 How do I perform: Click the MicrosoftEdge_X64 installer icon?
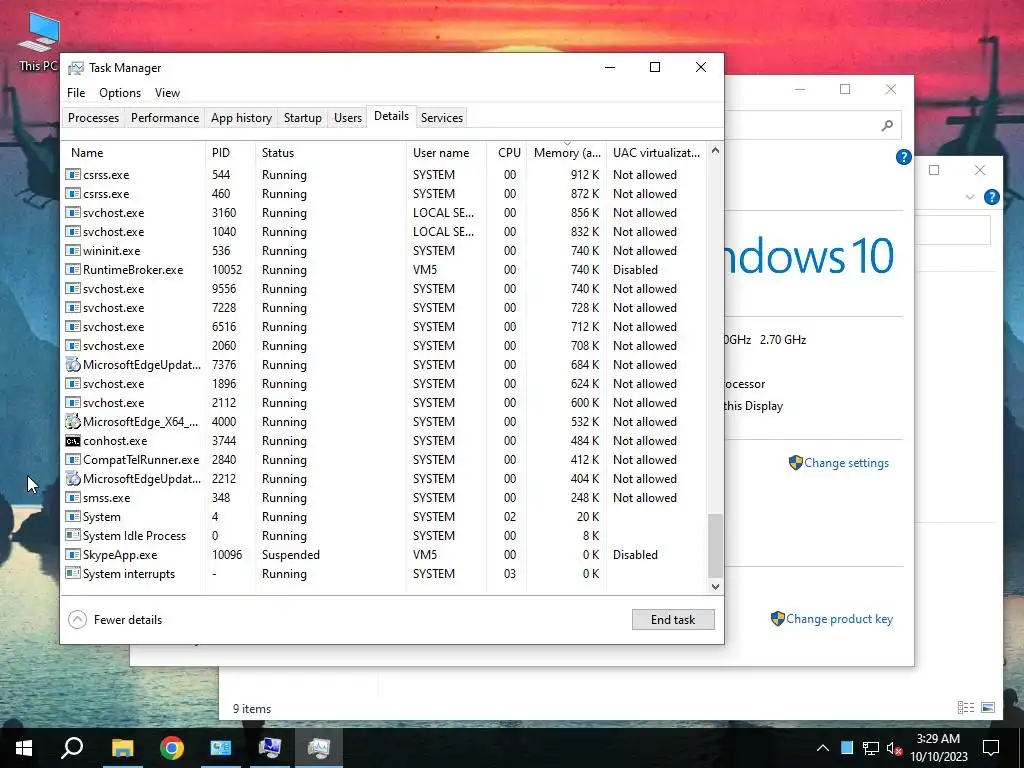coord(73,422)
